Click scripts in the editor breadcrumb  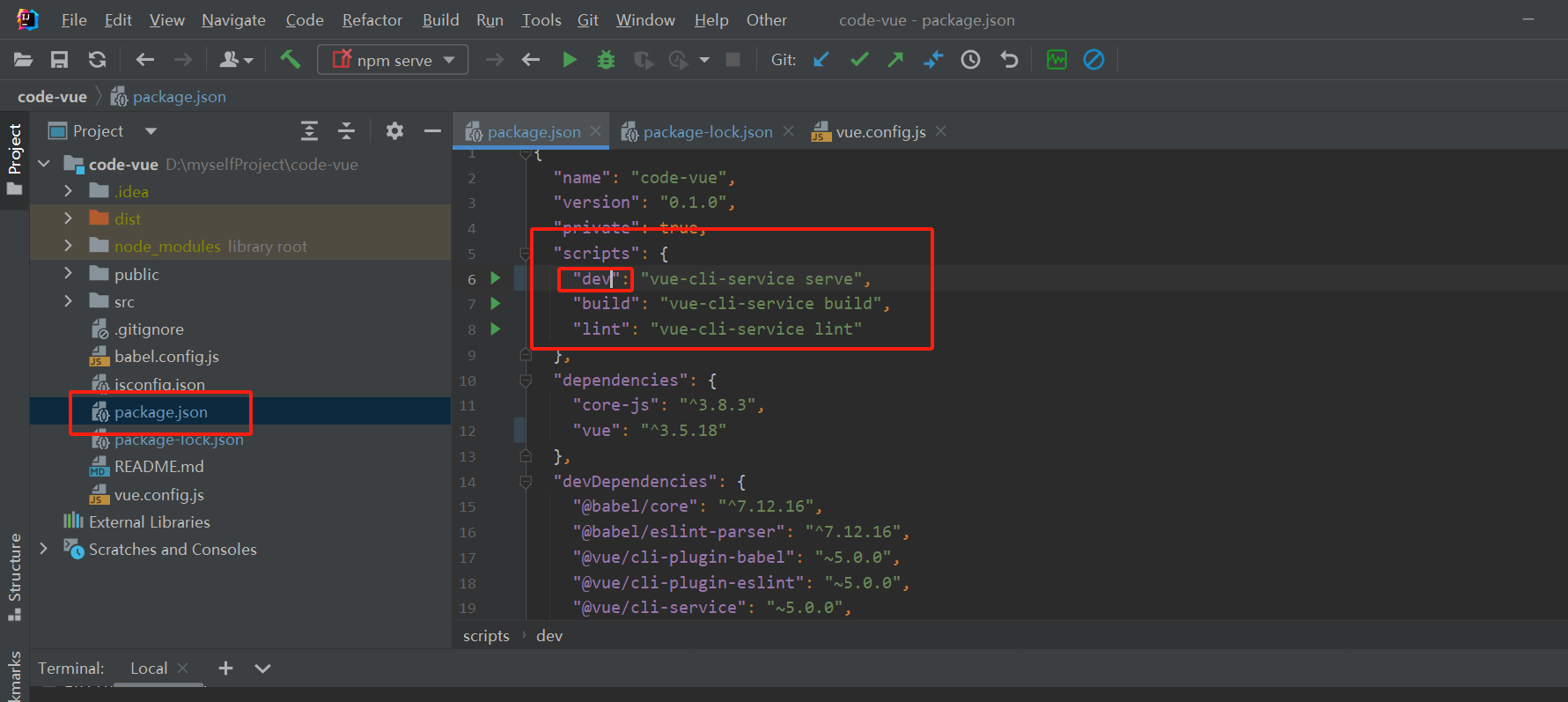coord(486,636)
